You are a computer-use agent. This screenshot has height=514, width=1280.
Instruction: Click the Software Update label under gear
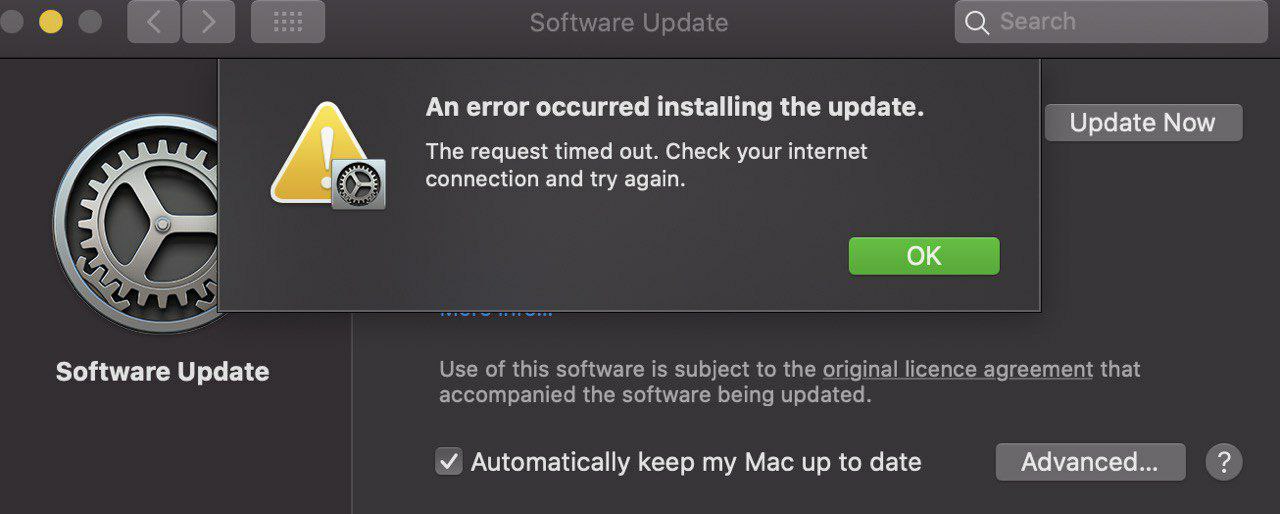point(162,372)
